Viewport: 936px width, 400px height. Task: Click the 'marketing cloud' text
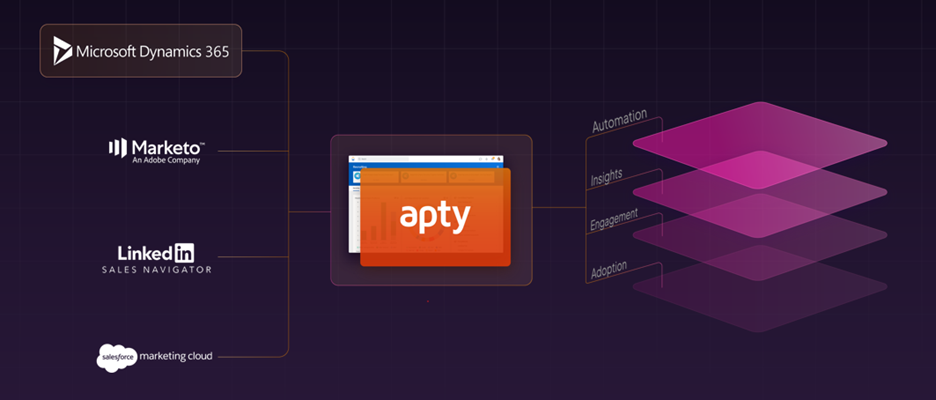[x=176, y=355]
